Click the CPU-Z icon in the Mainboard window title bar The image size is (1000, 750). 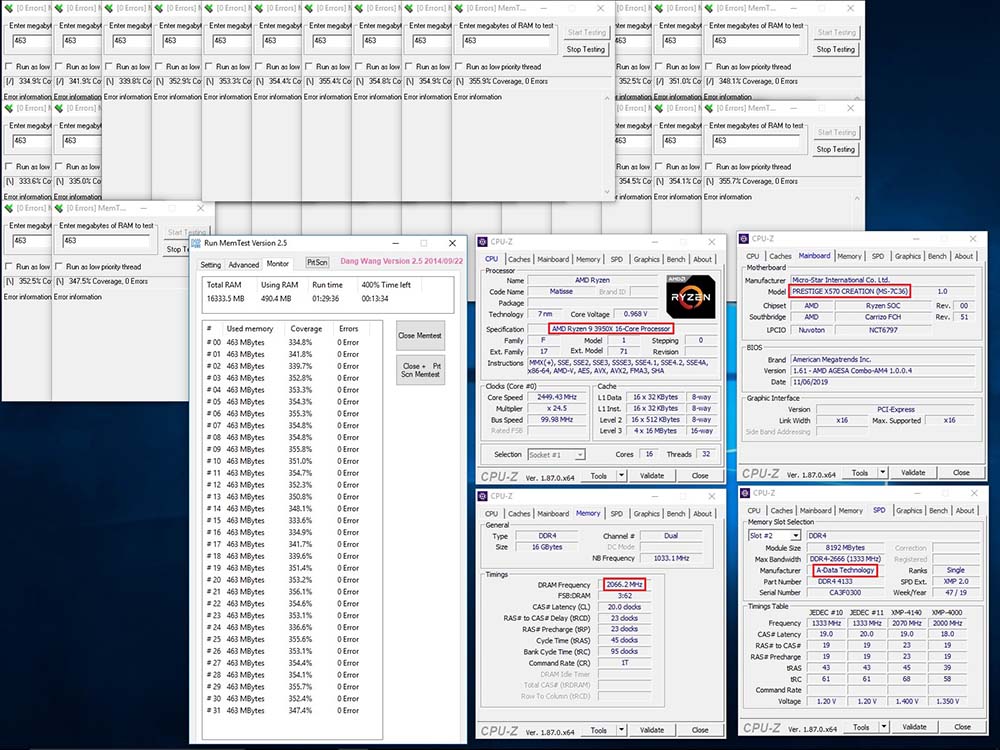pos(744,239)
